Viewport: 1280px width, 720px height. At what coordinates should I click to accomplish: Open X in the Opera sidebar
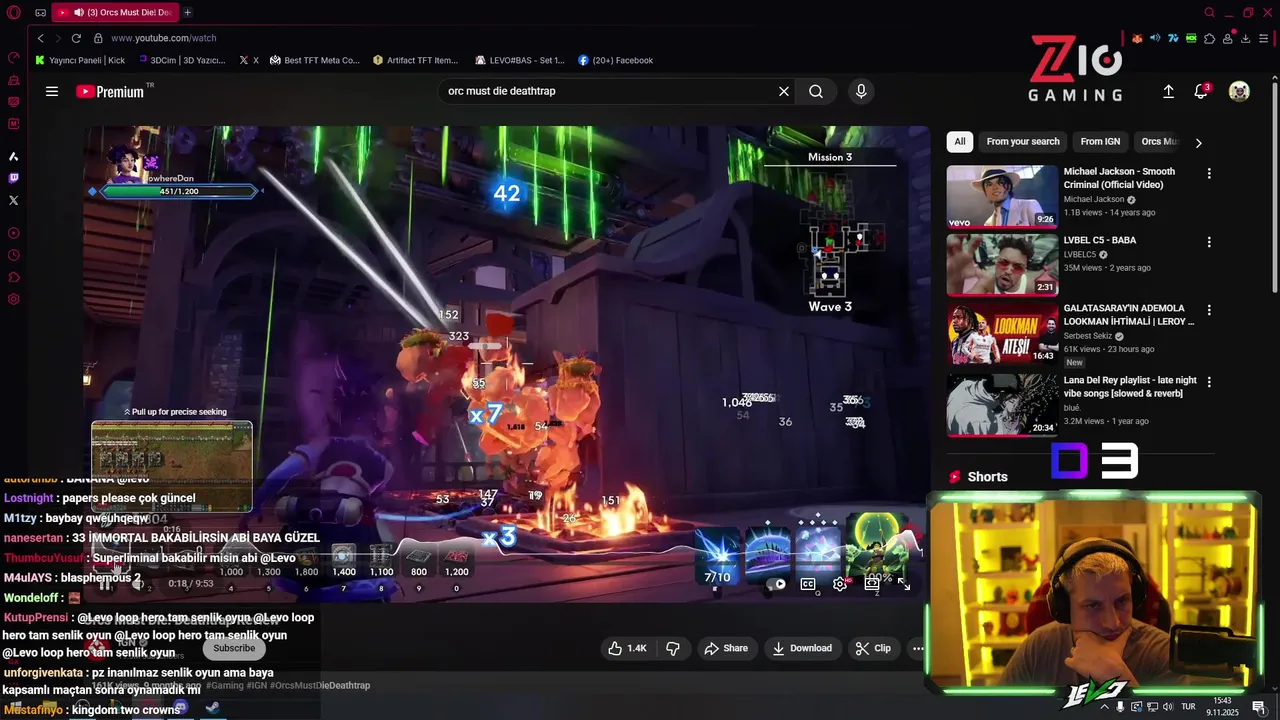coord(13,200)
